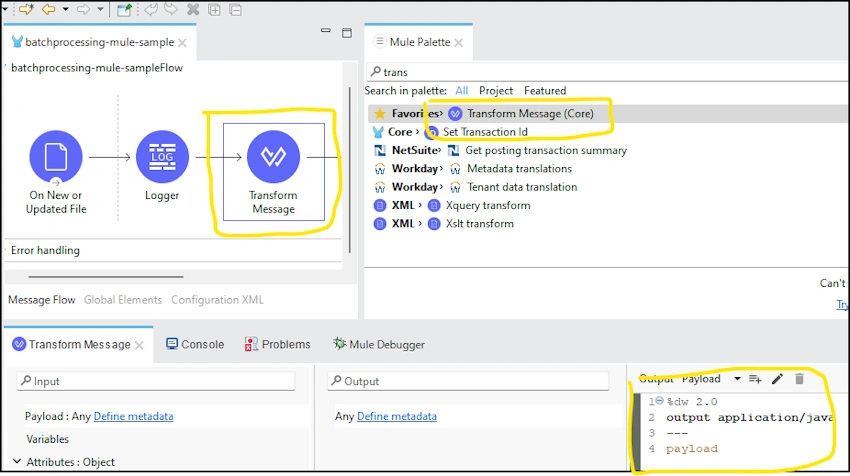Viewport: 850px width, 476px height.
Task: Click Define metadata link for Payload input
Action: coord(133,416)
